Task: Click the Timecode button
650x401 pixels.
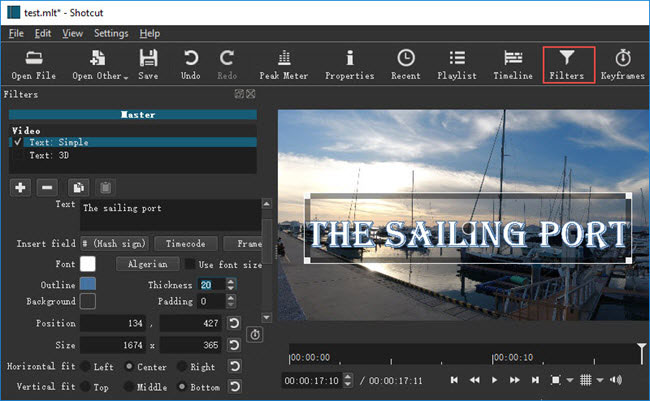Action: (185, 243)
